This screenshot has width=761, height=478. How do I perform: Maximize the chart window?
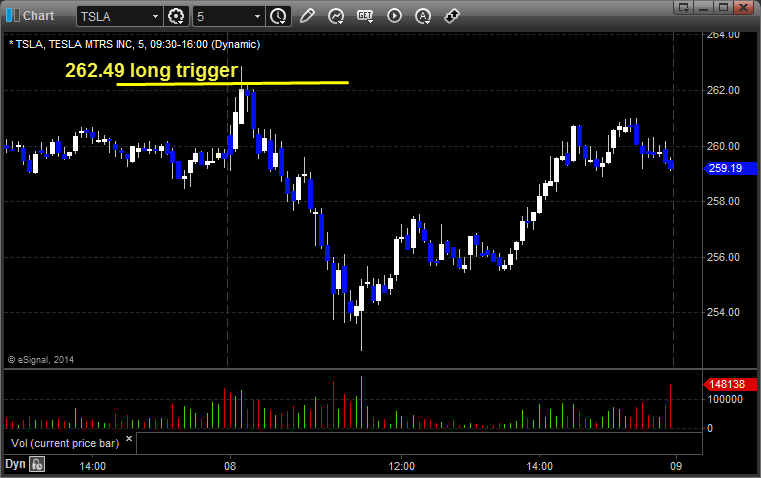pyautogui.click(x=723, y=7)
